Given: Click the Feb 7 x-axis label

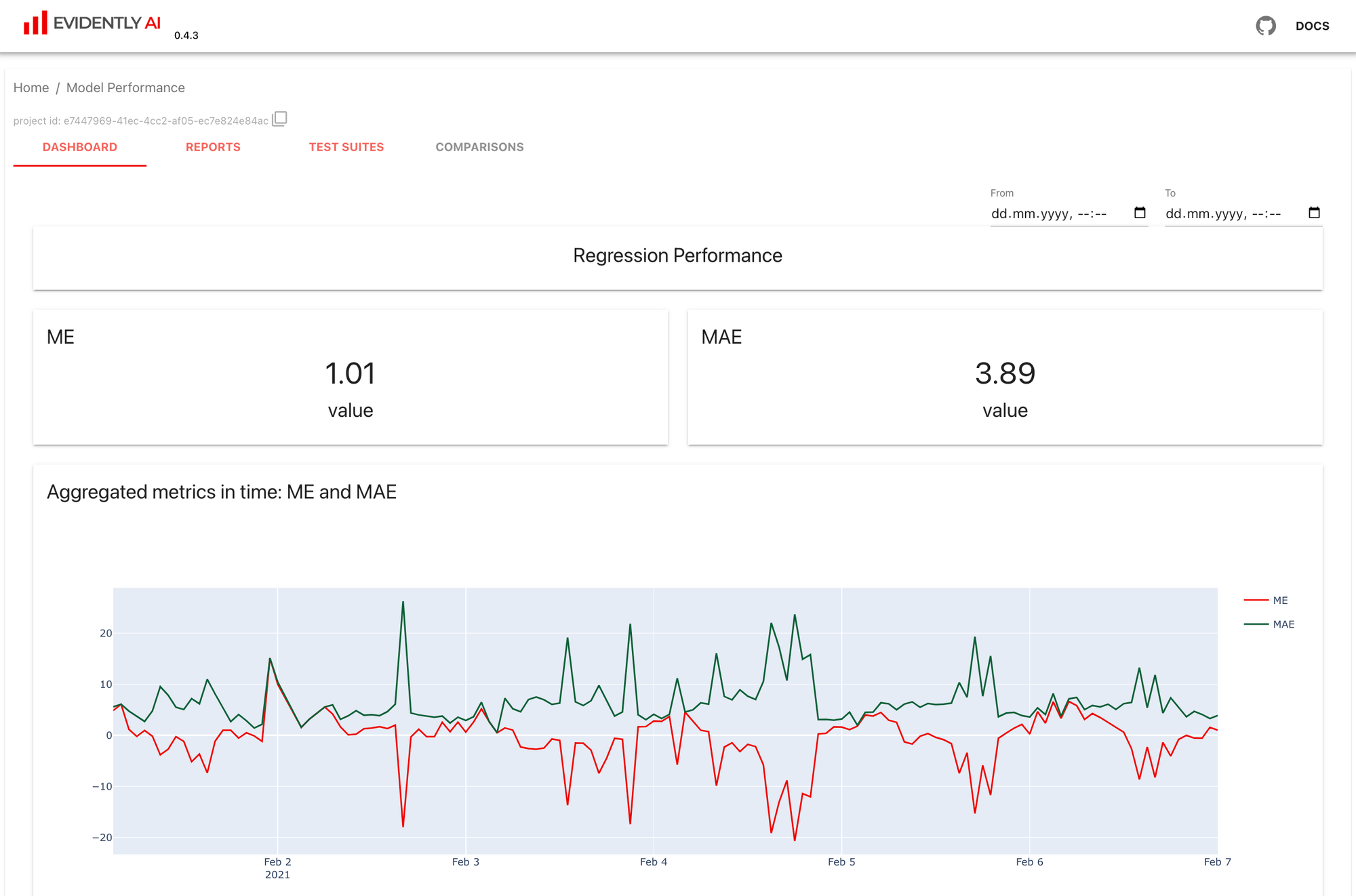Looking at the screenshot, I should [1217, 862].
